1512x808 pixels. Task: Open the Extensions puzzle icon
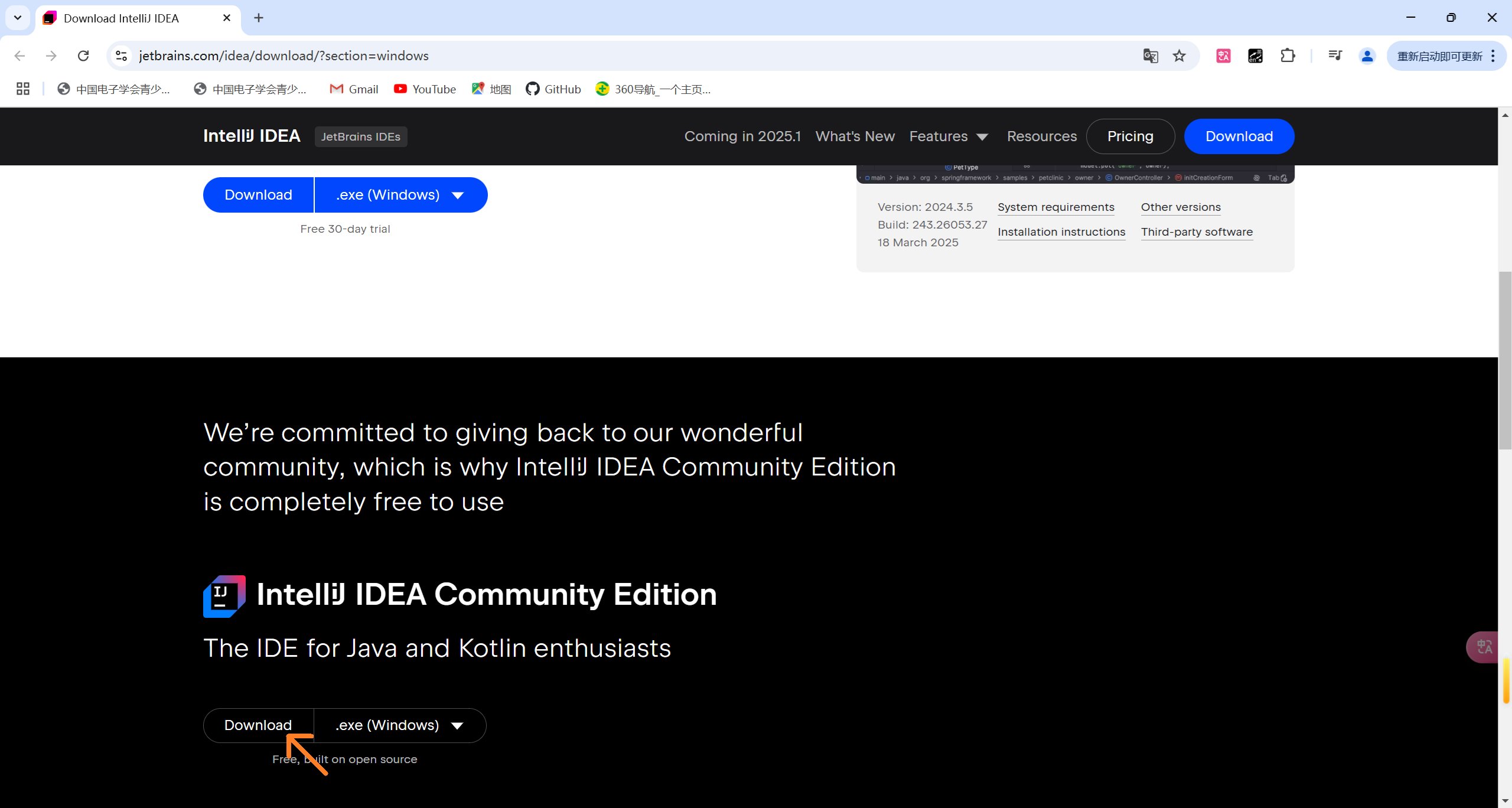1288,56
